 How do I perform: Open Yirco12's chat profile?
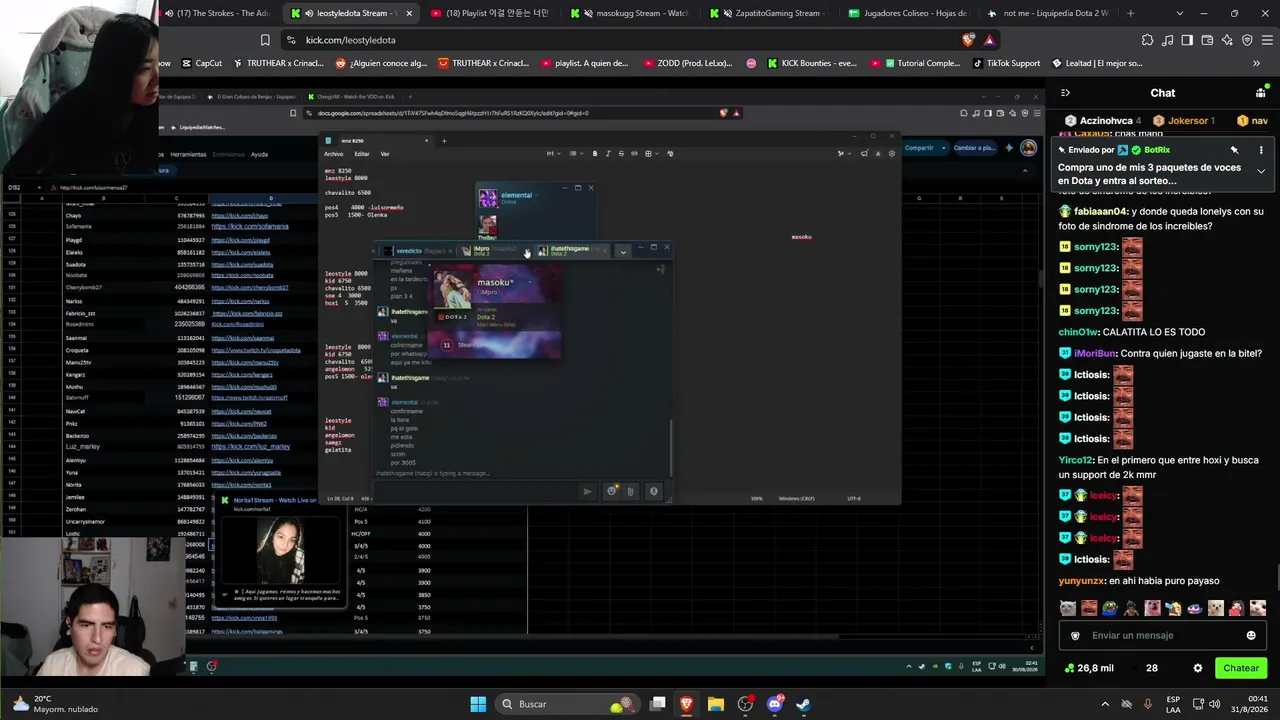tap(1076, 460)
